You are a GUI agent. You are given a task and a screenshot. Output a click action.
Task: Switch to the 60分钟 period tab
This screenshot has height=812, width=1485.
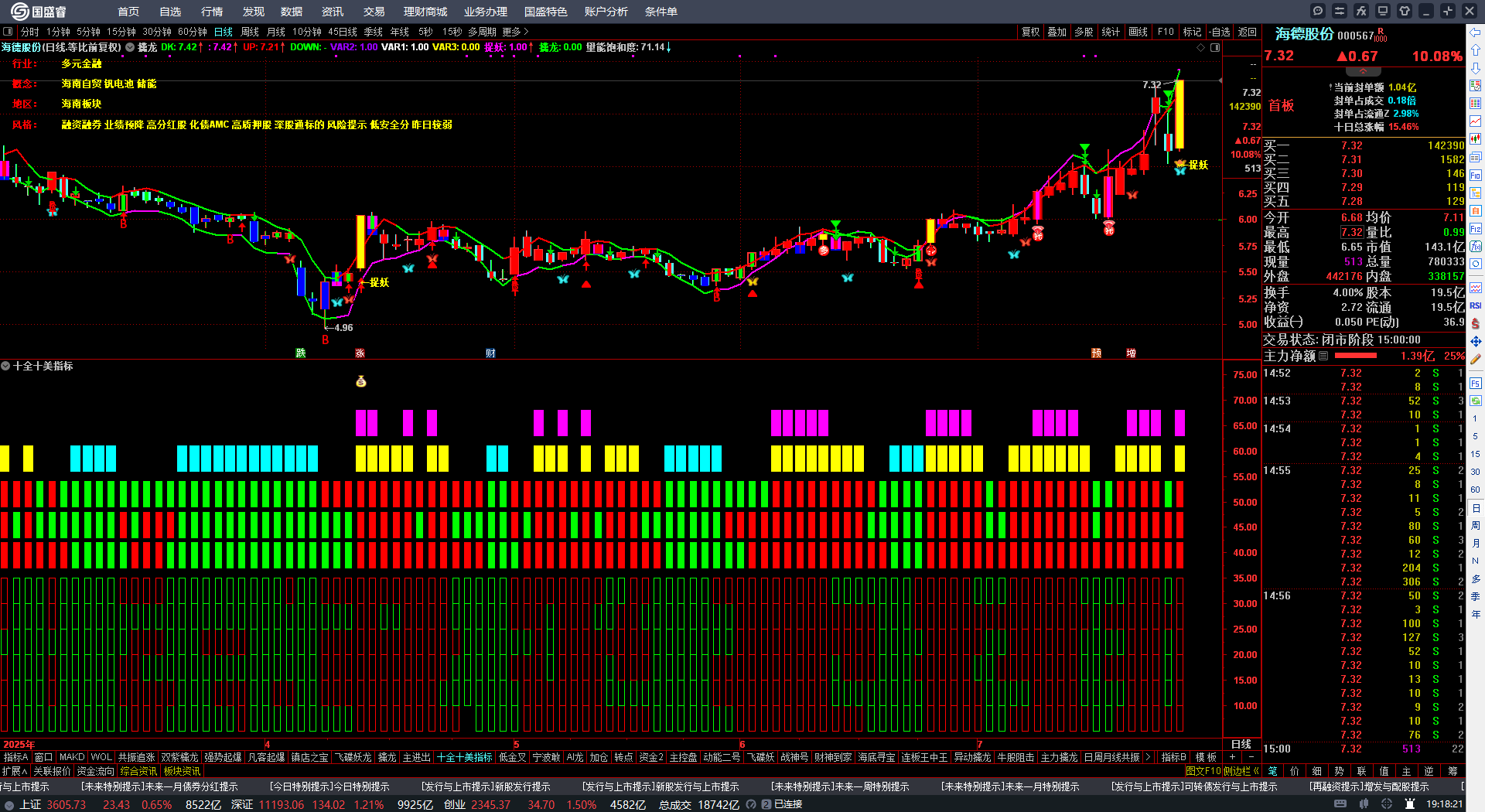193,32
